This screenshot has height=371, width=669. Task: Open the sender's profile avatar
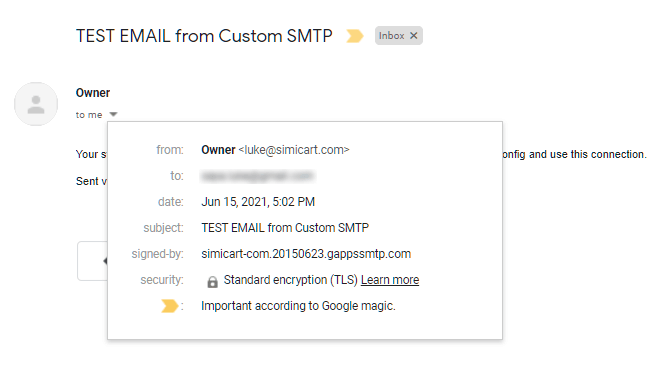(x=36, y=104)
